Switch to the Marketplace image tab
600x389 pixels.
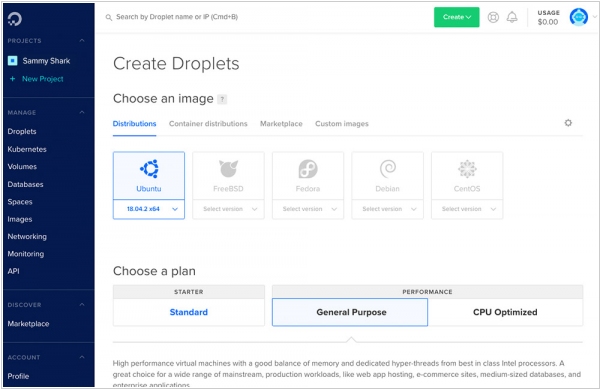click(281, 124)
